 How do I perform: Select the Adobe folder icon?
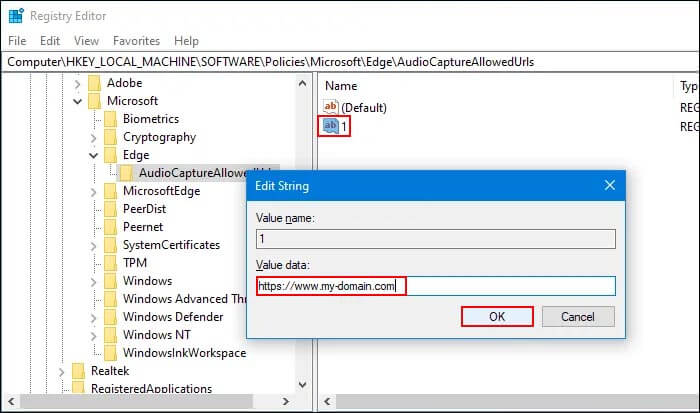(94, 83)
